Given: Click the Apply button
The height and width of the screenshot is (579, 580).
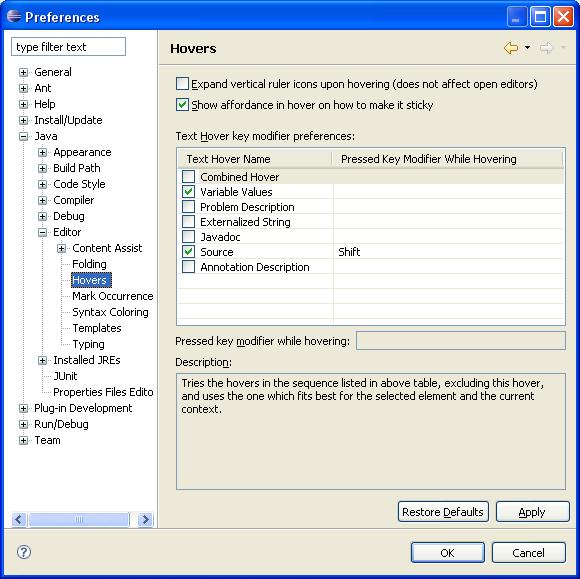Looking at the screenshot, I should click(532, 512).
